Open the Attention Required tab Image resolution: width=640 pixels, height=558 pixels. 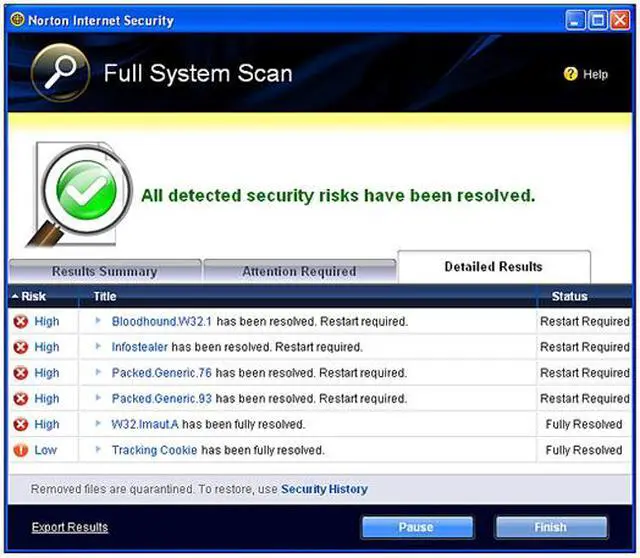(299, 271)
